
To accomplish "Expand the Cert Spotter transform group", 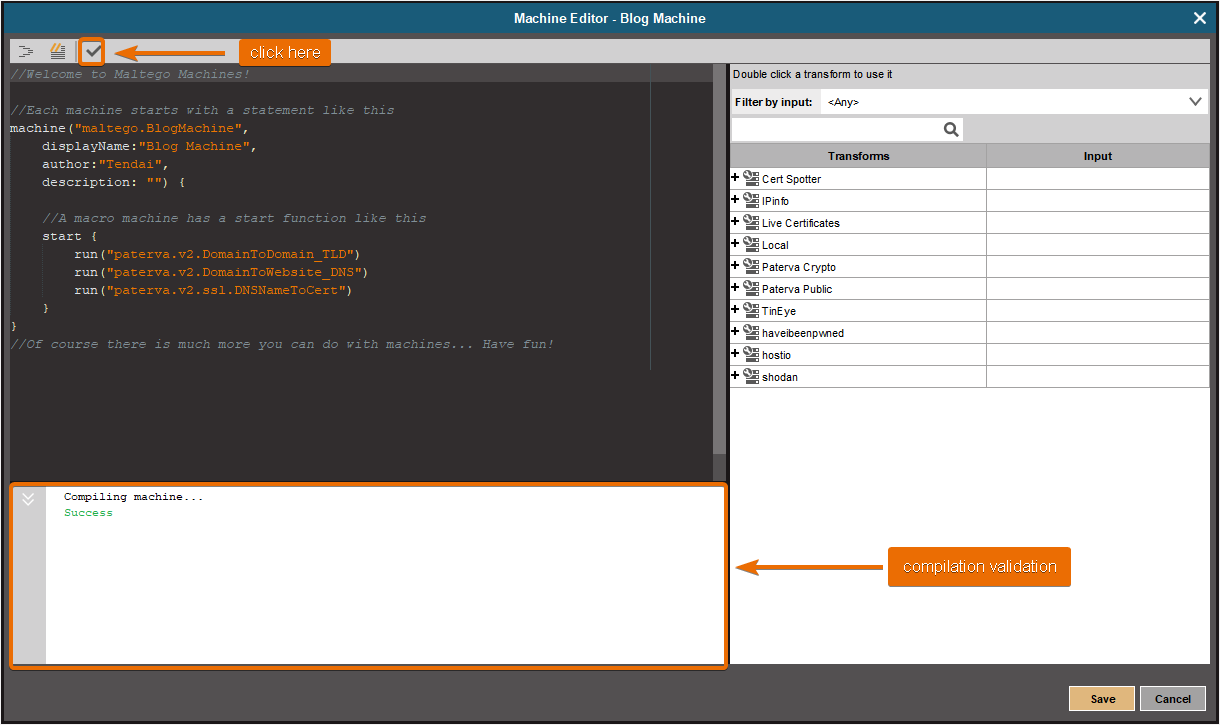I will click(x=736, y=178).
